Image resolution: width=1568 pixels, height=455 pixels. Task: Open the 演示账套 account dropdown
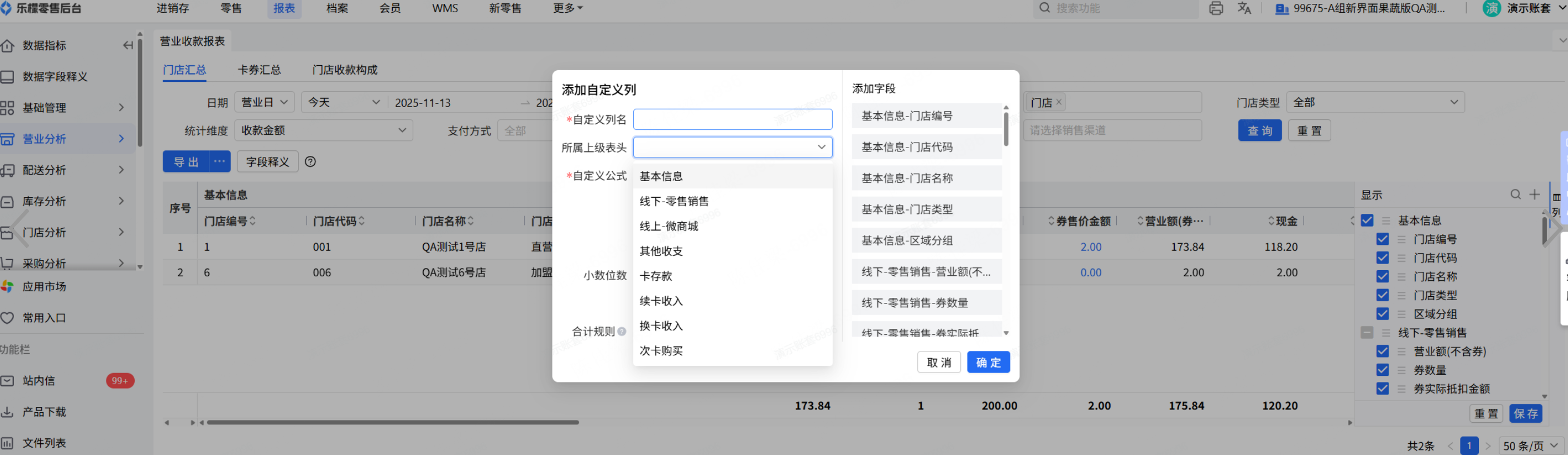pyautogui.click(x=1535, y=8)
